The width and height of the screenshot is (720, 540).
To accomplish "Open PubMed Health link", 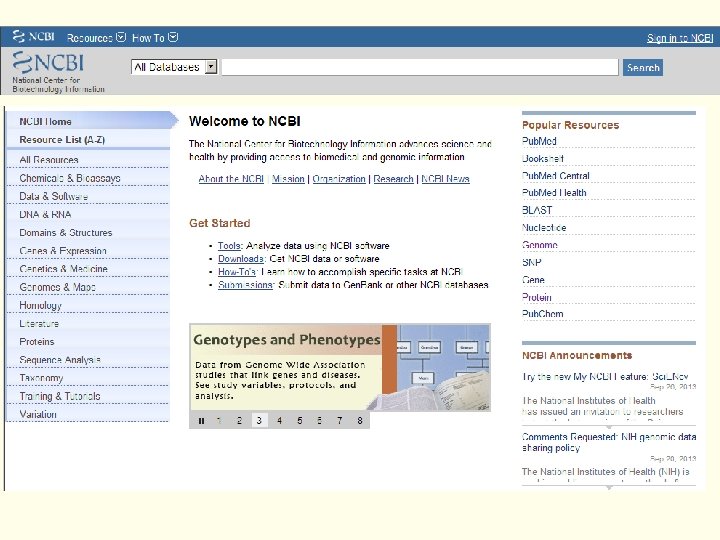I will (x=554, y=193).
